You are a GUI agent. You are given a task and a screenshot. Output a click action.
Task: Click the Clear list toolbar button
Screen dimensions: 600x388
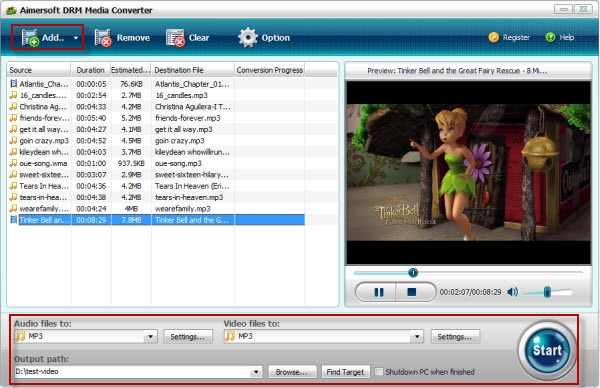[188, 37]
